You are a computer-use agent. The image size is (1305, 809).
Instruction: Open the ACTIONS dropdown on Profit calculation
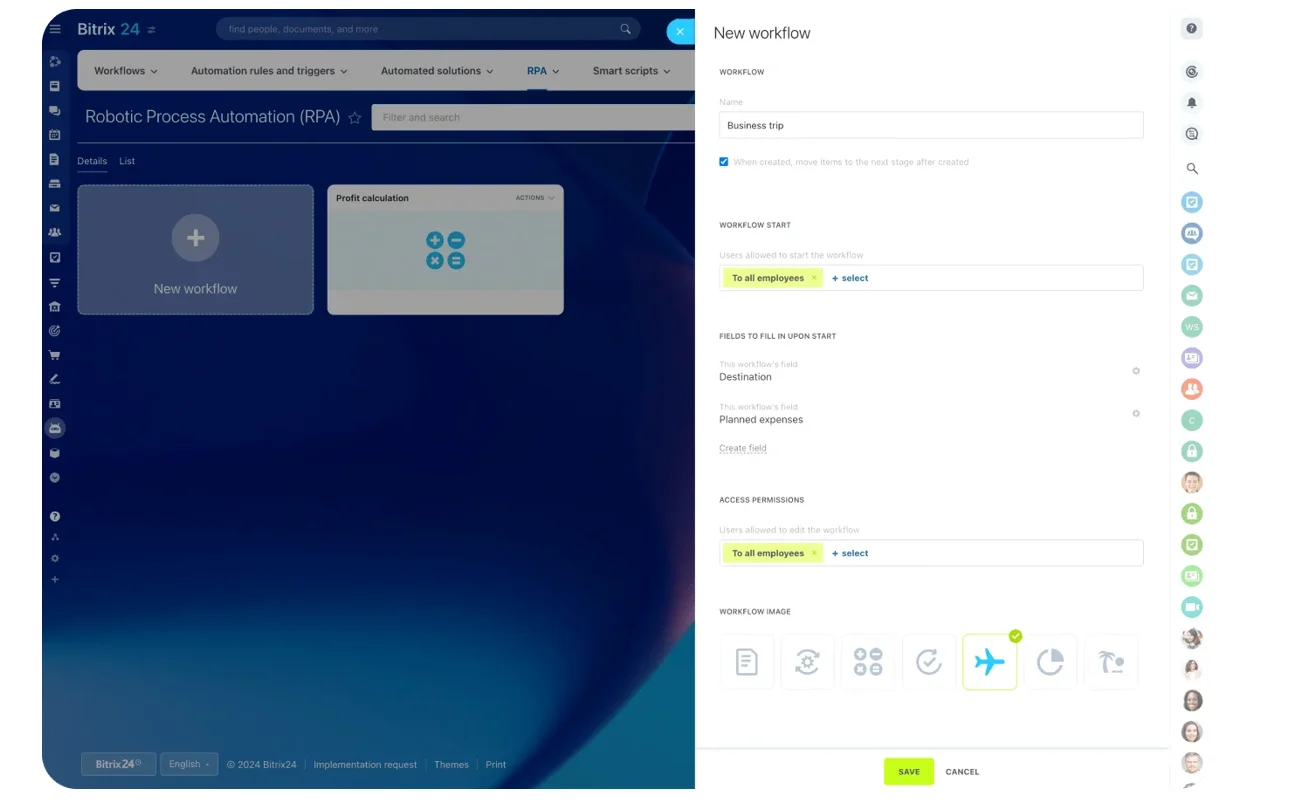[533, 197]
